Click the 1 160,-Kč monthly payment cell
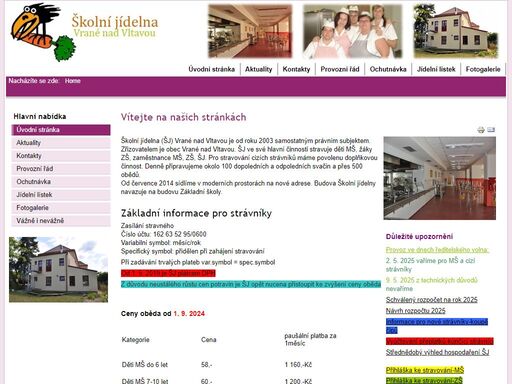This screenshot has height=384, width=512. coord(298,365)
